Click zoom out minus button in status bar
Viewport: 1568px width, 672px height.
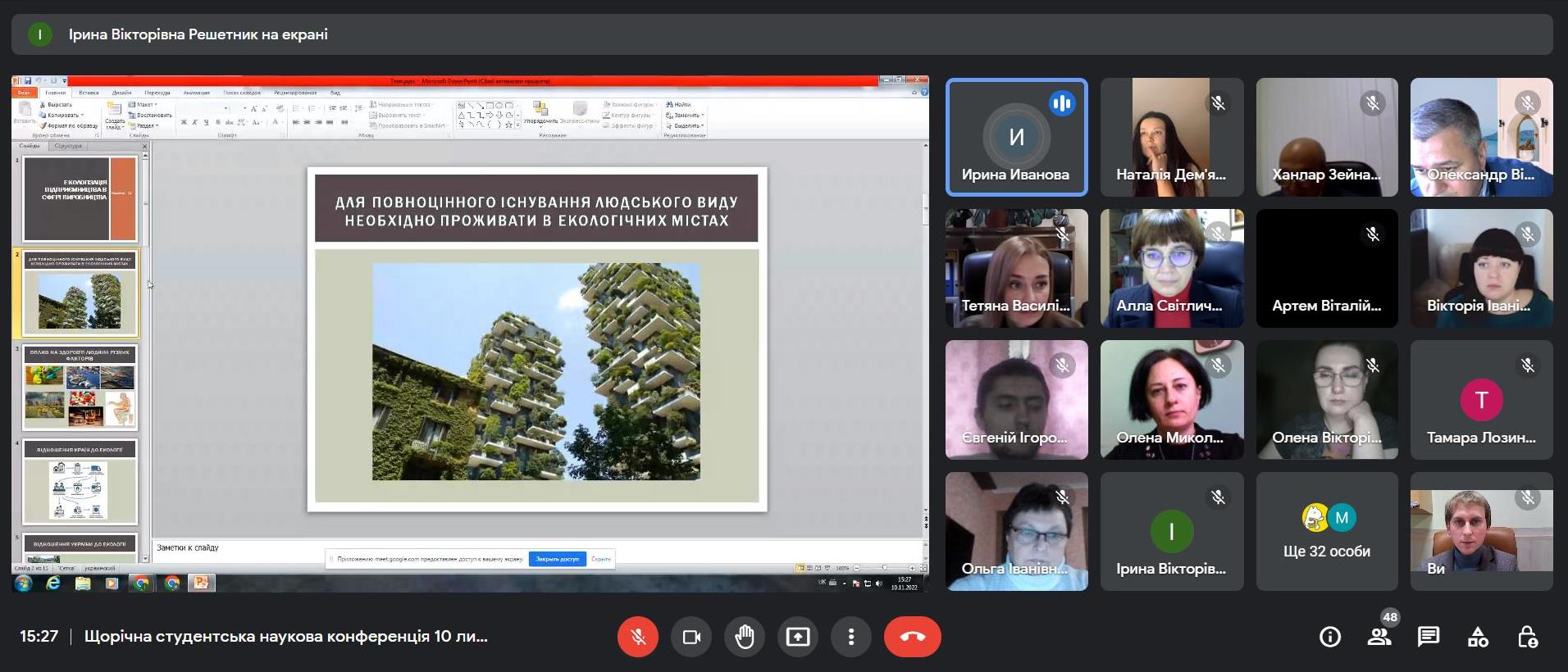(857, 568)
